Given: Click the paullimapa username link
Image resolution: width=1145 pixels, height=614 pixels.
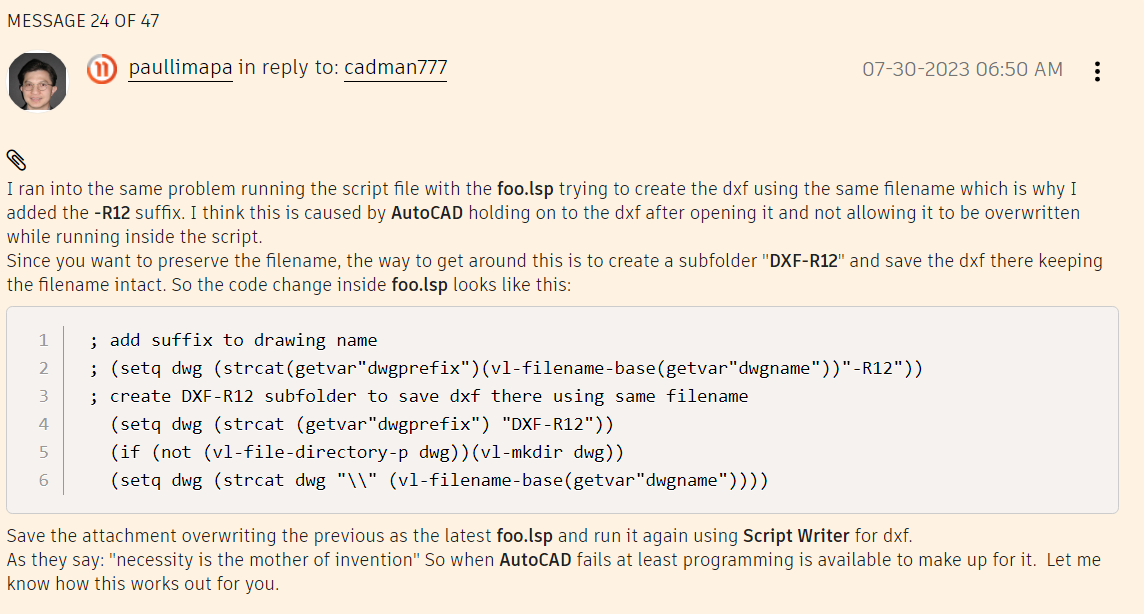Looking at the screenshot, I should [180, 68].
